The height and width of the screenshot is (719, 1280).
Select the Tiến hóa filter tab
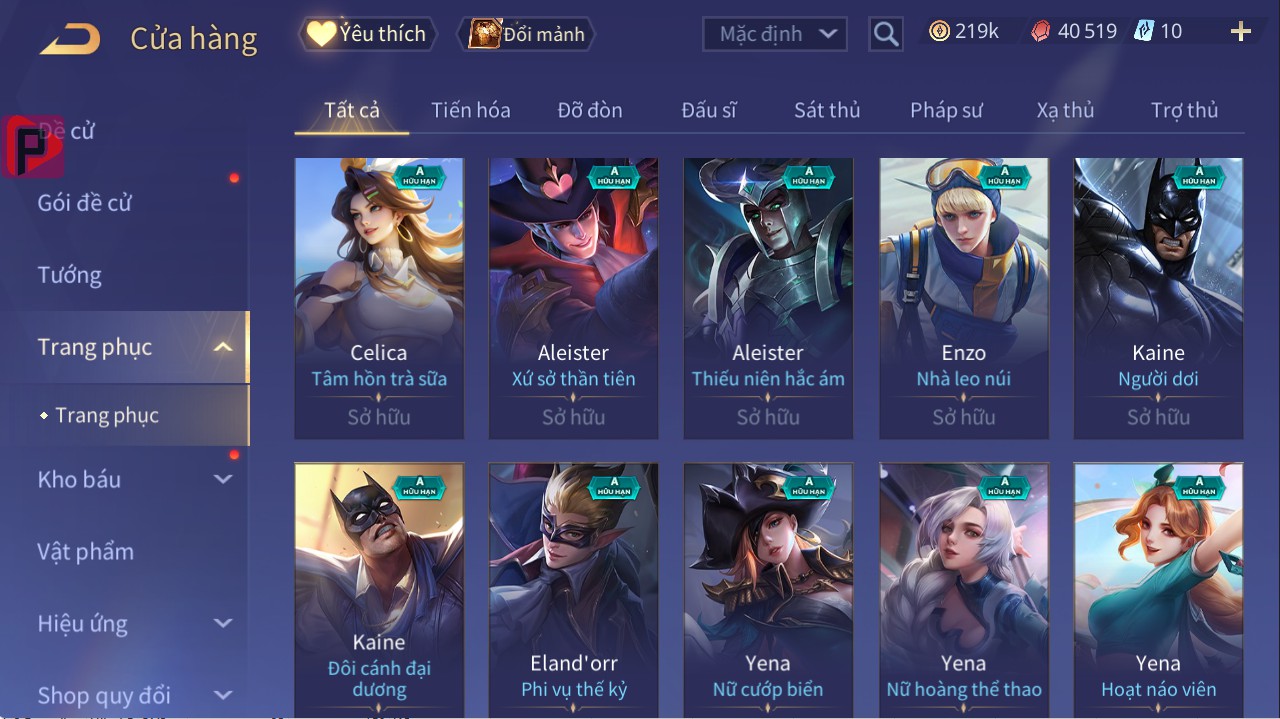click(471, 110)
